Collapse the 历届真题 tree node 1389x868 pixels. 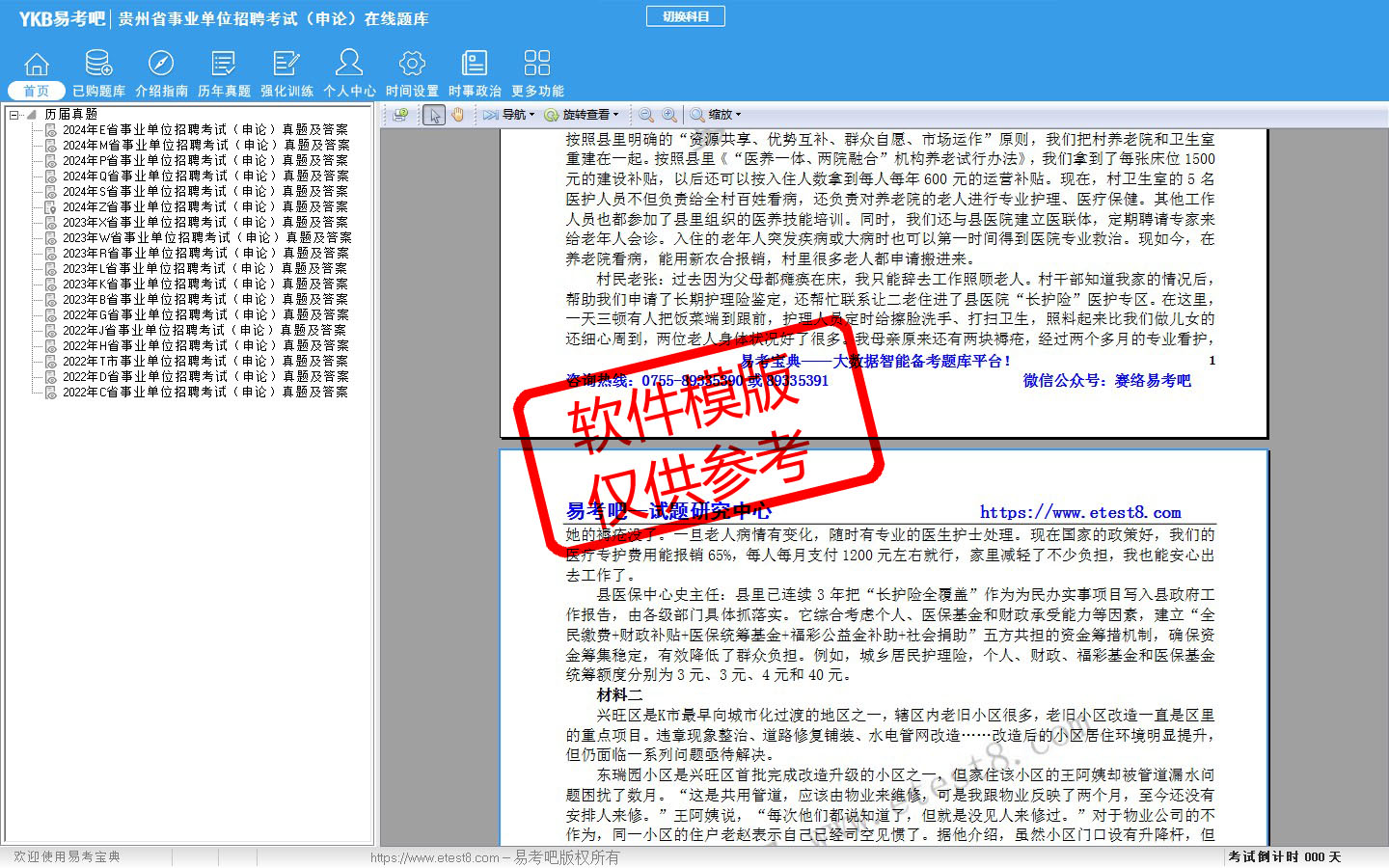14,115
